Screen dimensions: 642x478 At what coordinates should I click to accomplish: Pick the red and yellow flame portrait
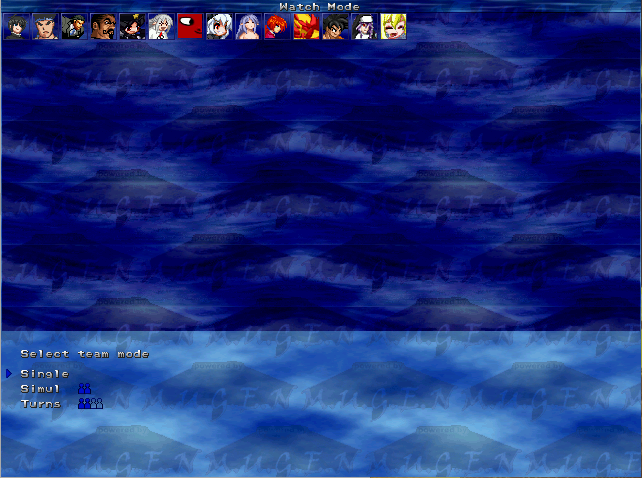307,27
